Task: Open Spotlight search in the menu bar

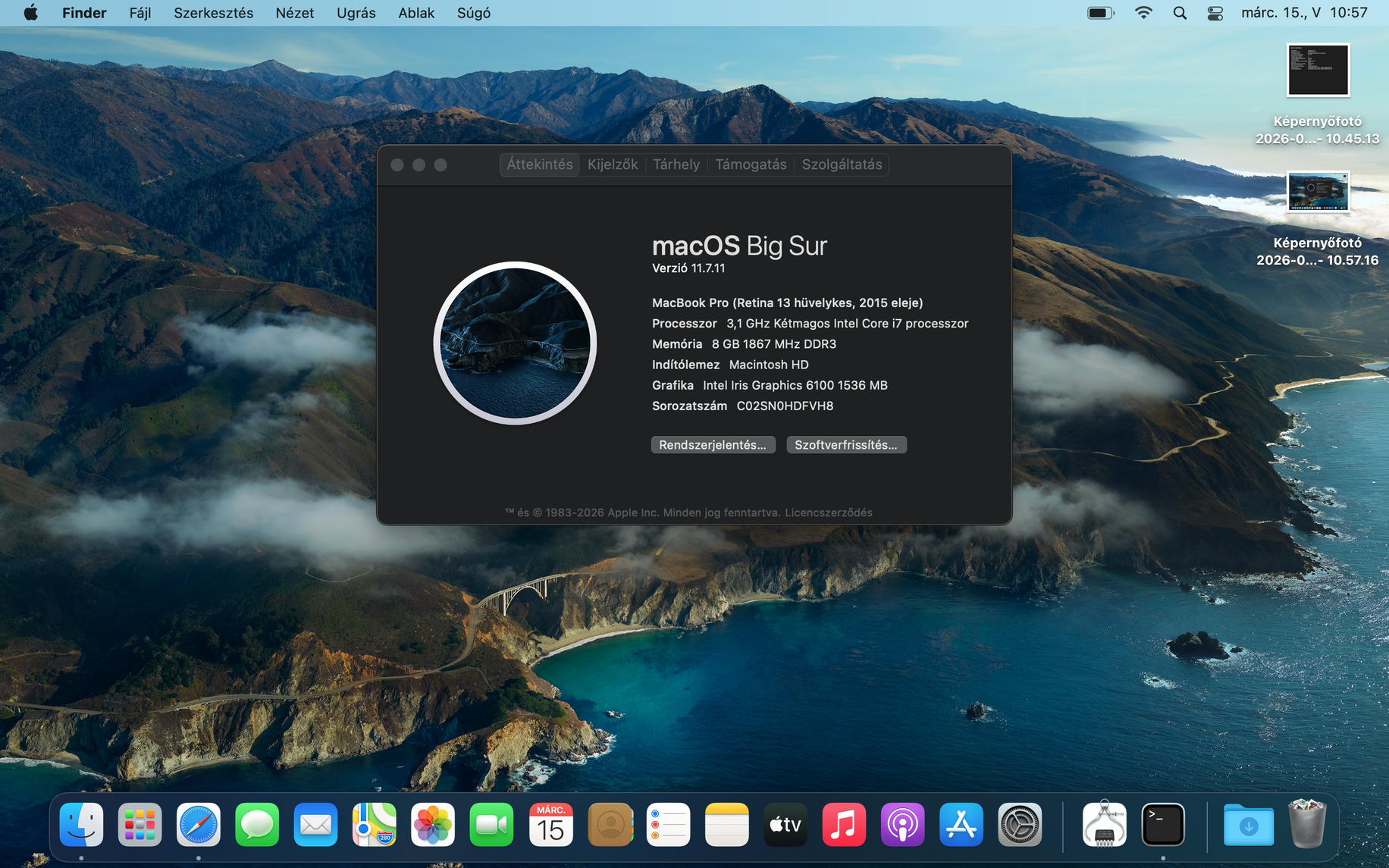Action: [x=1180, y=13]
